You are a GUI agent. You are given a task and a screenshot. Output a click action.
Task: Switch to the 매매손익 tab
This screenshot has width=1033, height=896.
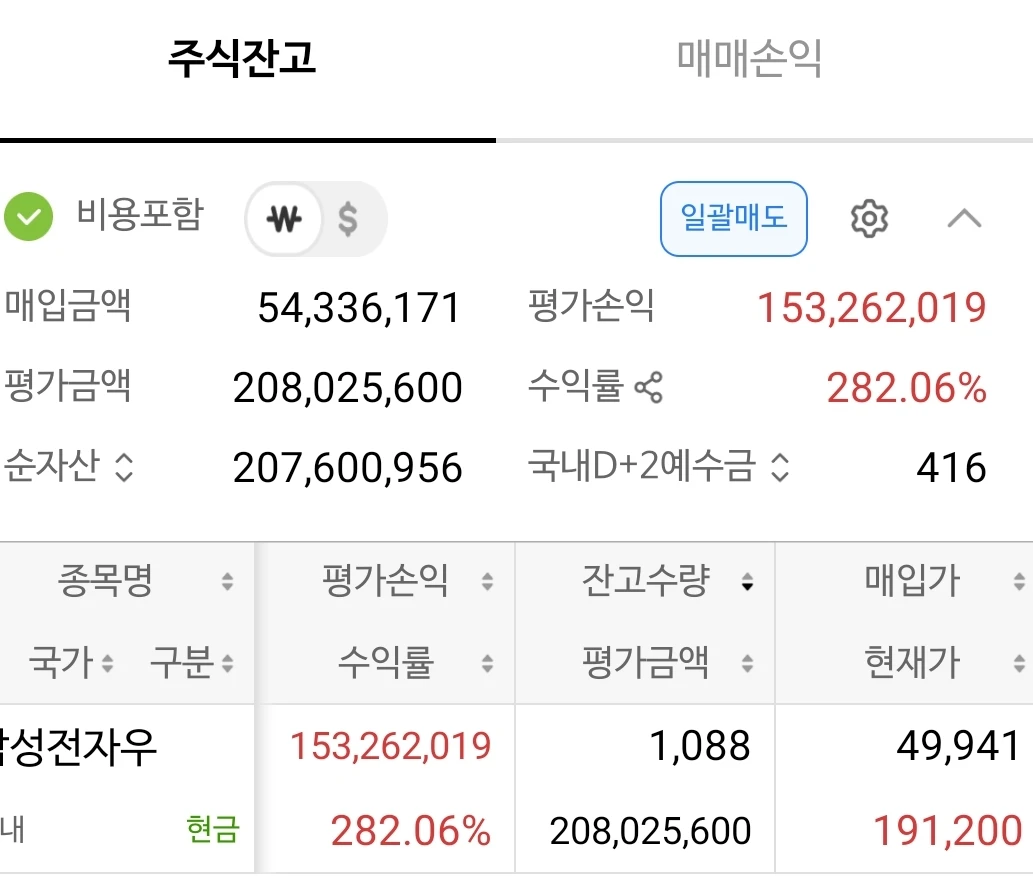coord(749,59)
